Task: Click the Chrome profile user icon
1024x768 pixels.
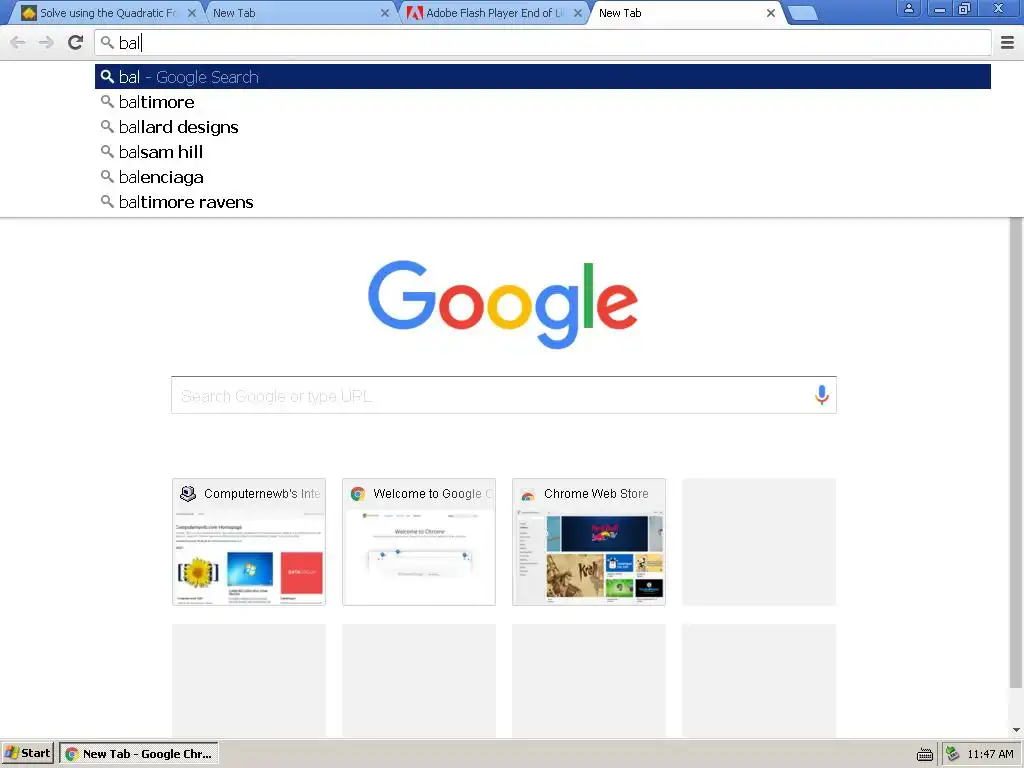Action: [x=908, y=8]
